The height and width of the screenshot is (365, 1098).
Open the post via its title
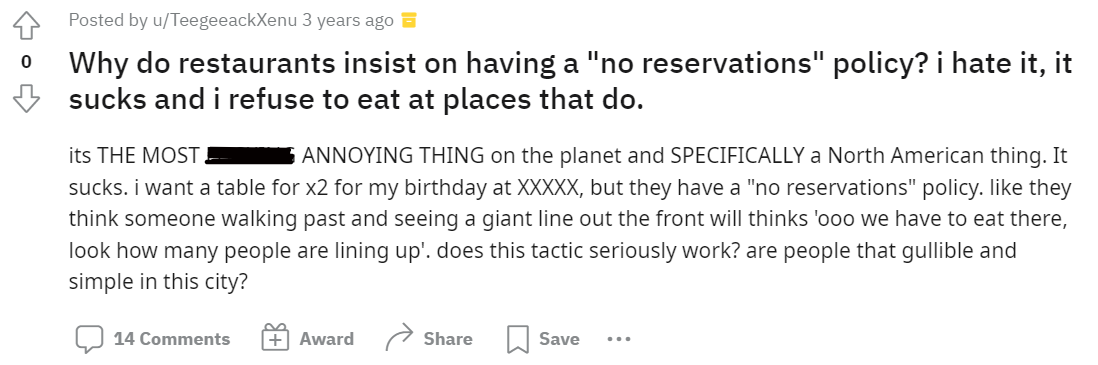(x=570, y=82)
